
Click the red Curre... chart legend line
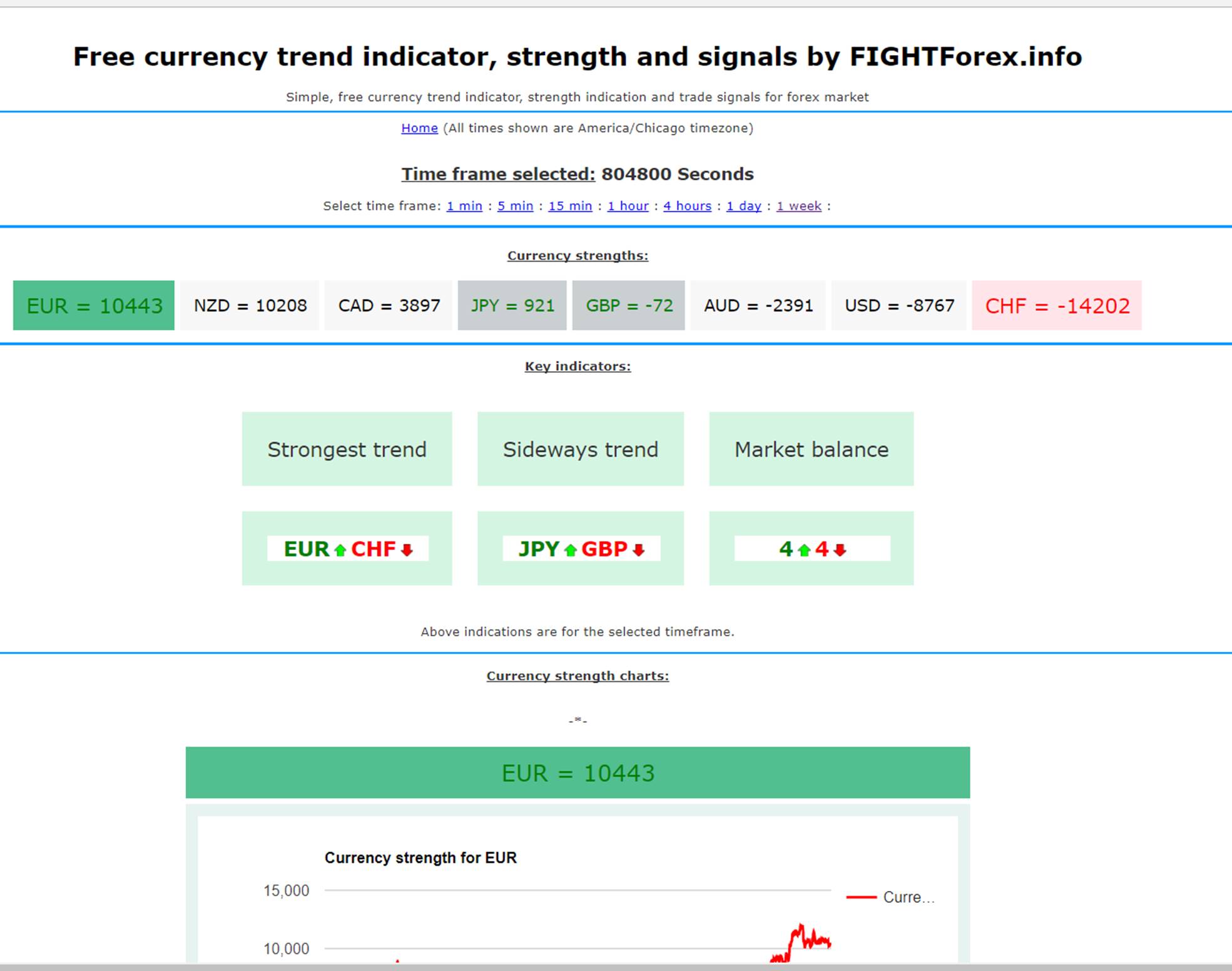(861, 897)
